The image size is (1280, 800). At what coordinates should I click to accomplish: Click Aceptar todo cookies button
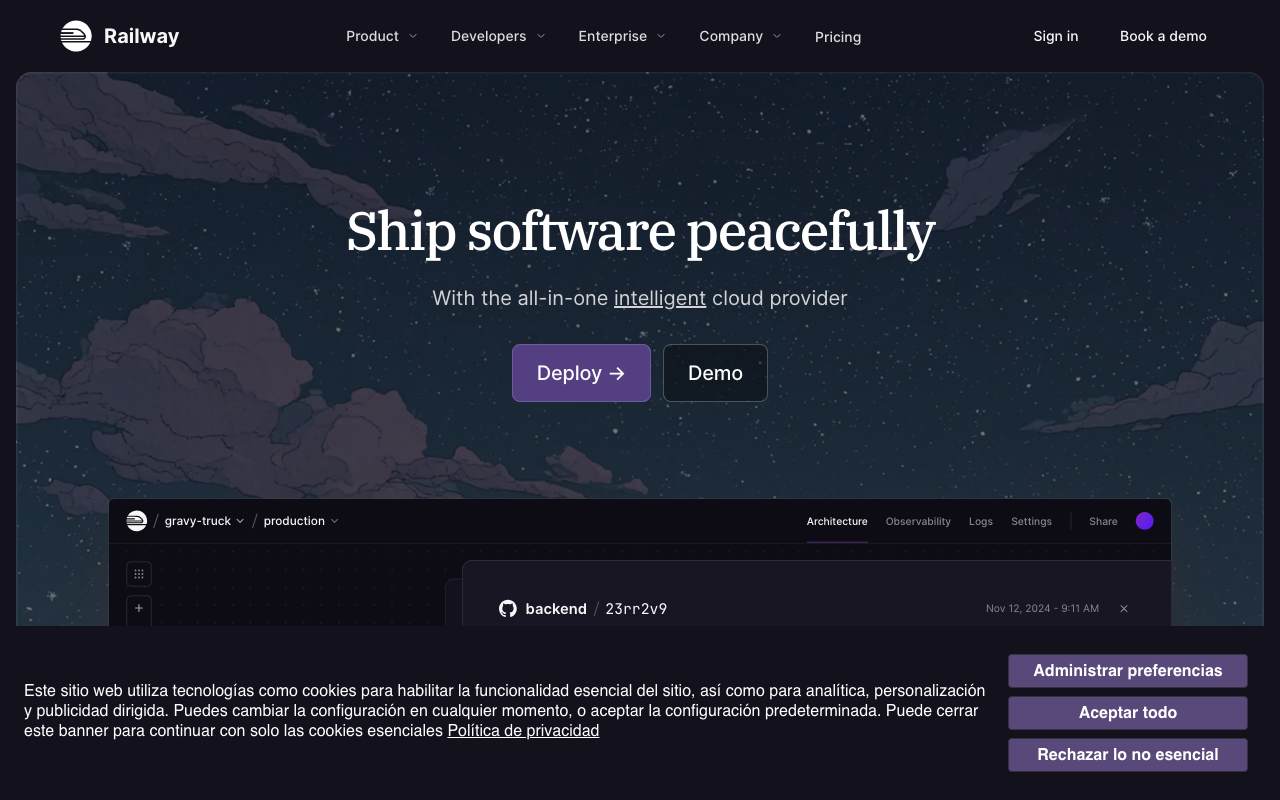pyautogui.click(x=1128, y=713)
